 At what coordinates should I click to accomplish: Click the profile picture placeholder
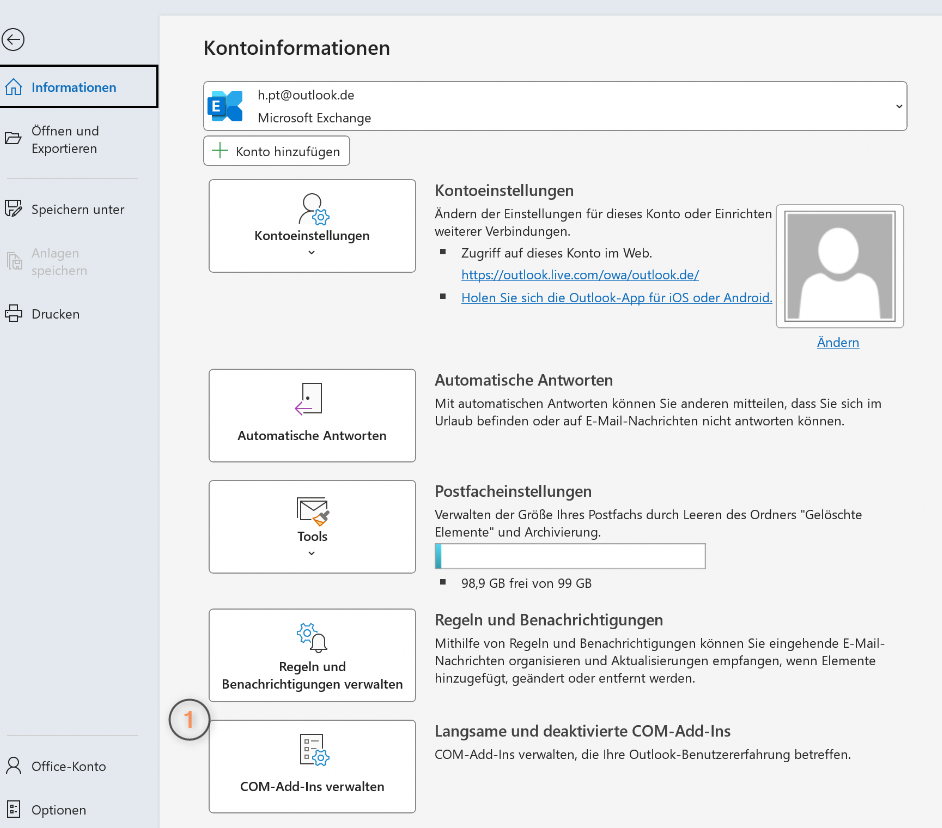pyautogui.click(x=840, y=266)
